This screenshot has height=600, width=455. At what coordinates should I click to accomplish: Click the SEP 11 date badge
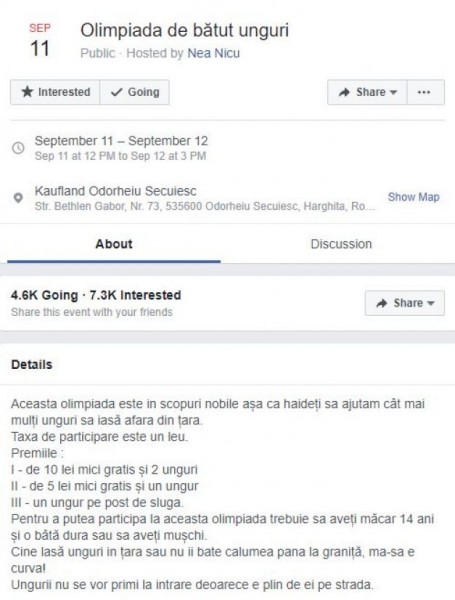tap(40, 40)
